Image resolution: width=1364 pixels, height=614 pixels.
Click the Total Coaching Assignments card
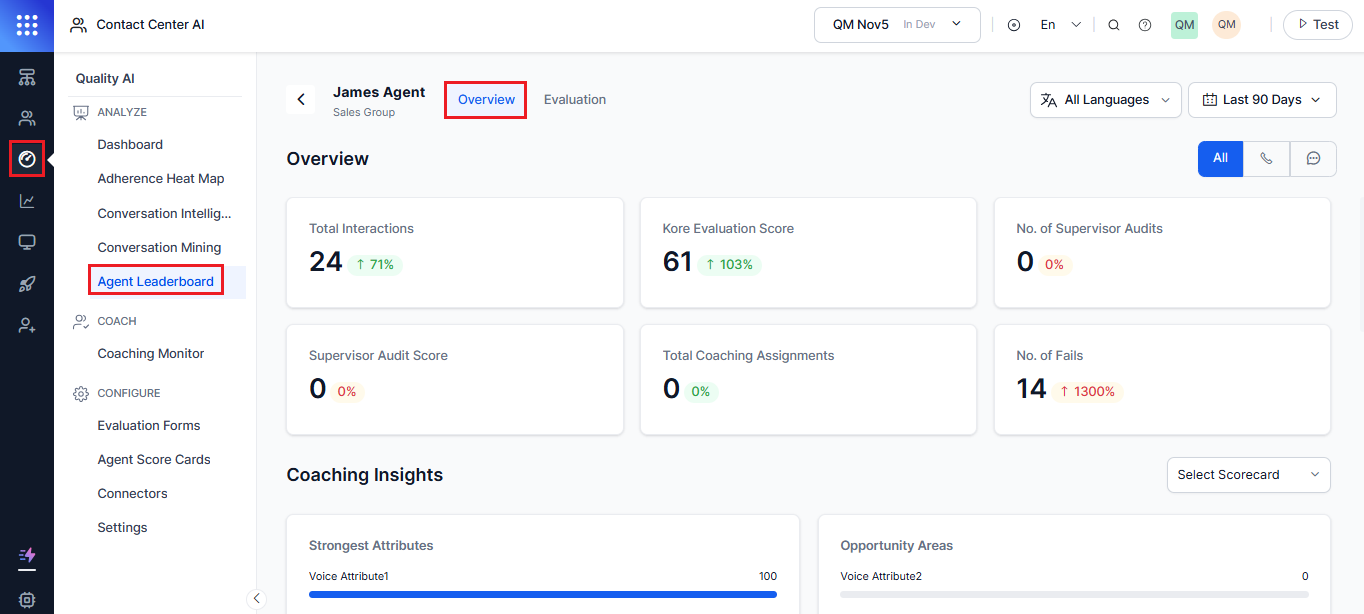pyautogui.click(x=808, y=379)
